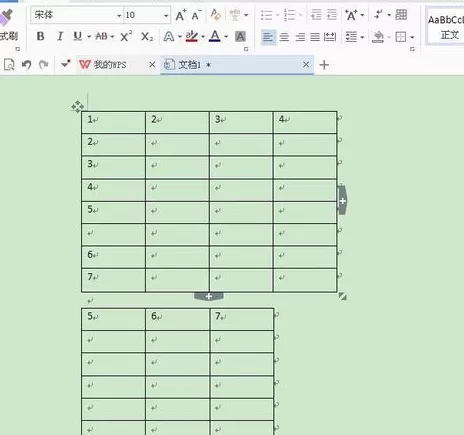
Task: Open line spacing dropdown arrow
Action: 362,37
